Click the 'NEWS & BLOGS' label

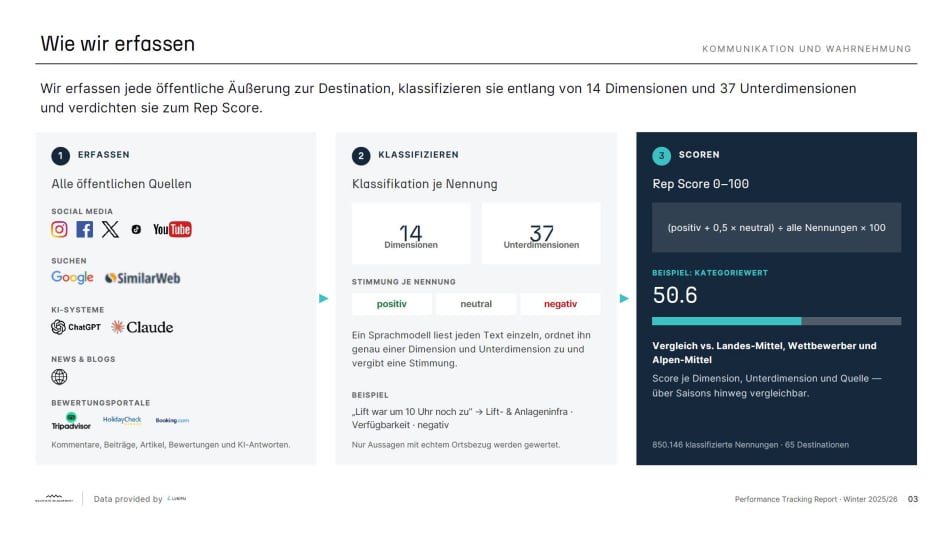coord(83,359)
